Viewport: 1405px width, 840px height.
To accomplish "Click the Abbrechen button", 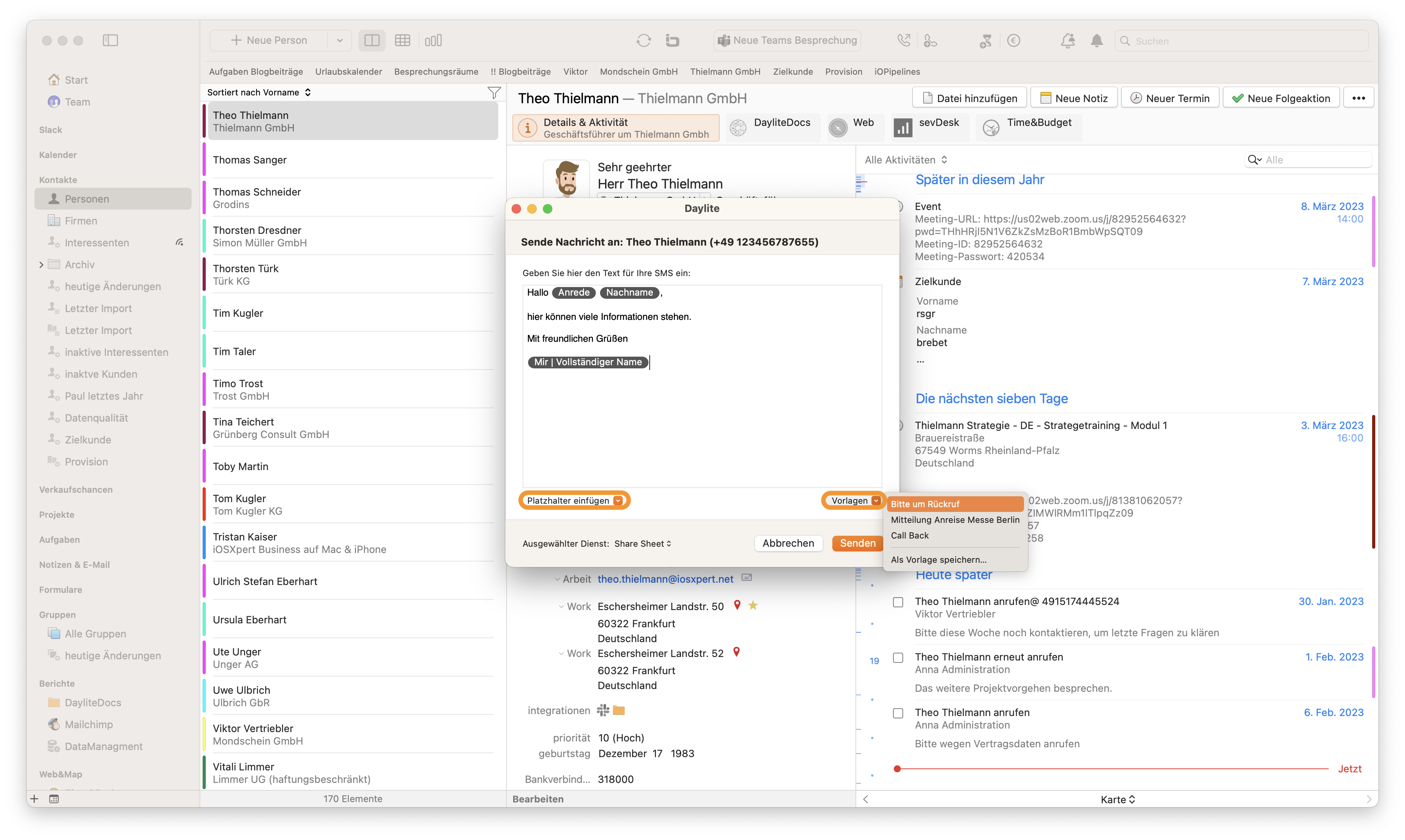I will click(x=788, y=543).
